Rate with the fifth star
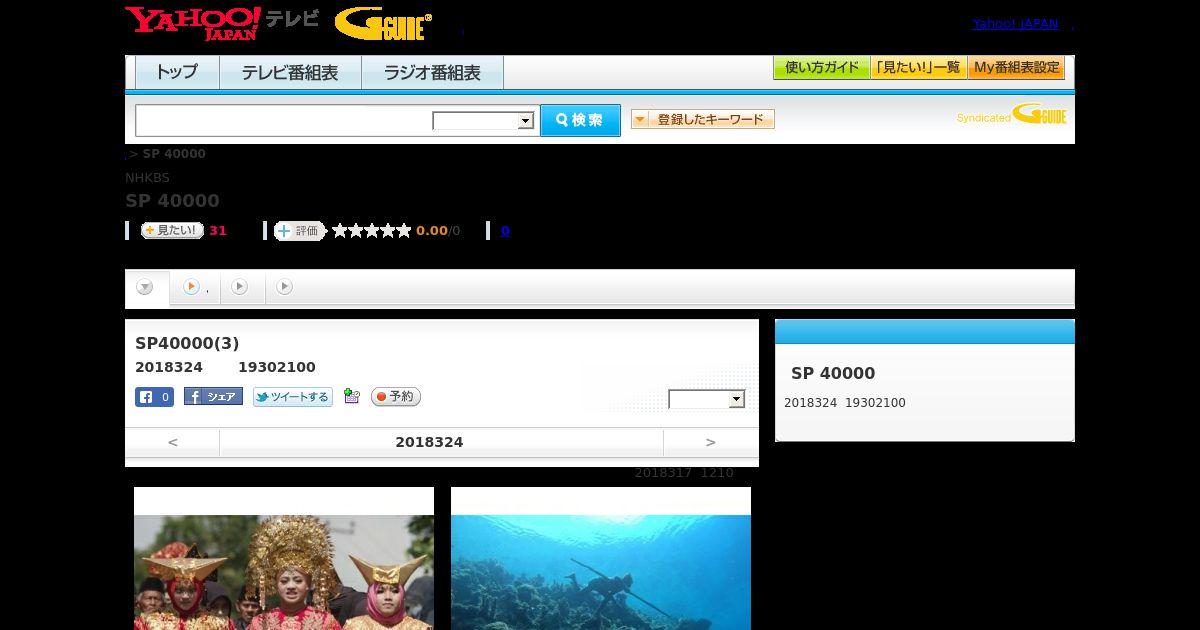Viewport: 1200px width, 630px height. pyautogui.click(x=404, y=231)
